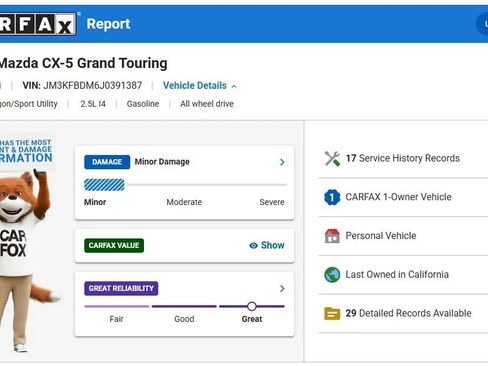Click the globe Last Owned icon

tap(332, 275)
